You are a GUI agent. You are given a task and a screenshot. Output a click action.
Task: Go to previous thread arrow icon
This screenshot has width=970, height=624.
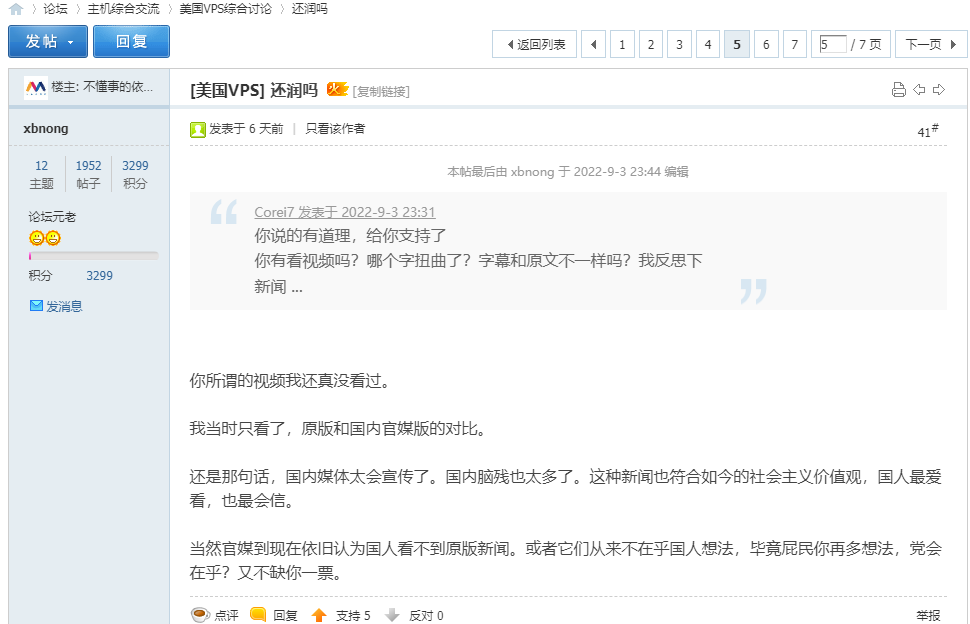[x=919, y=90]
